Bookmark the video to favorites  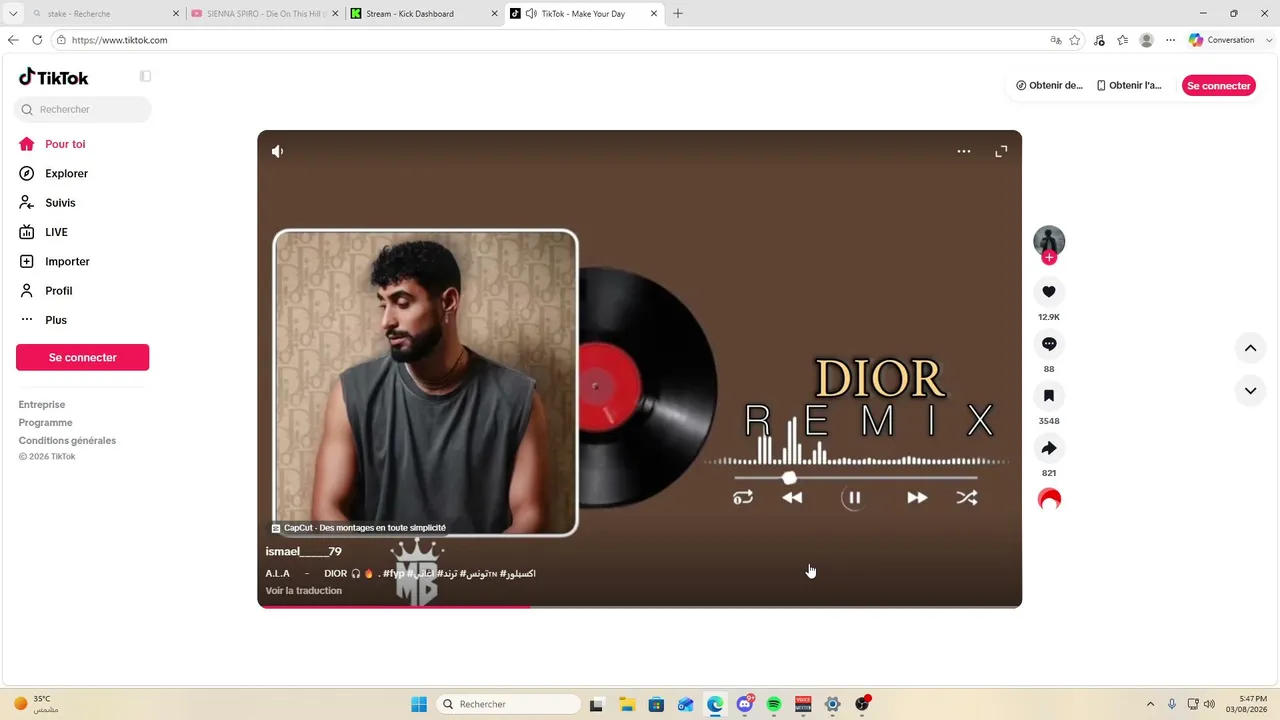tap(1049, 396)
